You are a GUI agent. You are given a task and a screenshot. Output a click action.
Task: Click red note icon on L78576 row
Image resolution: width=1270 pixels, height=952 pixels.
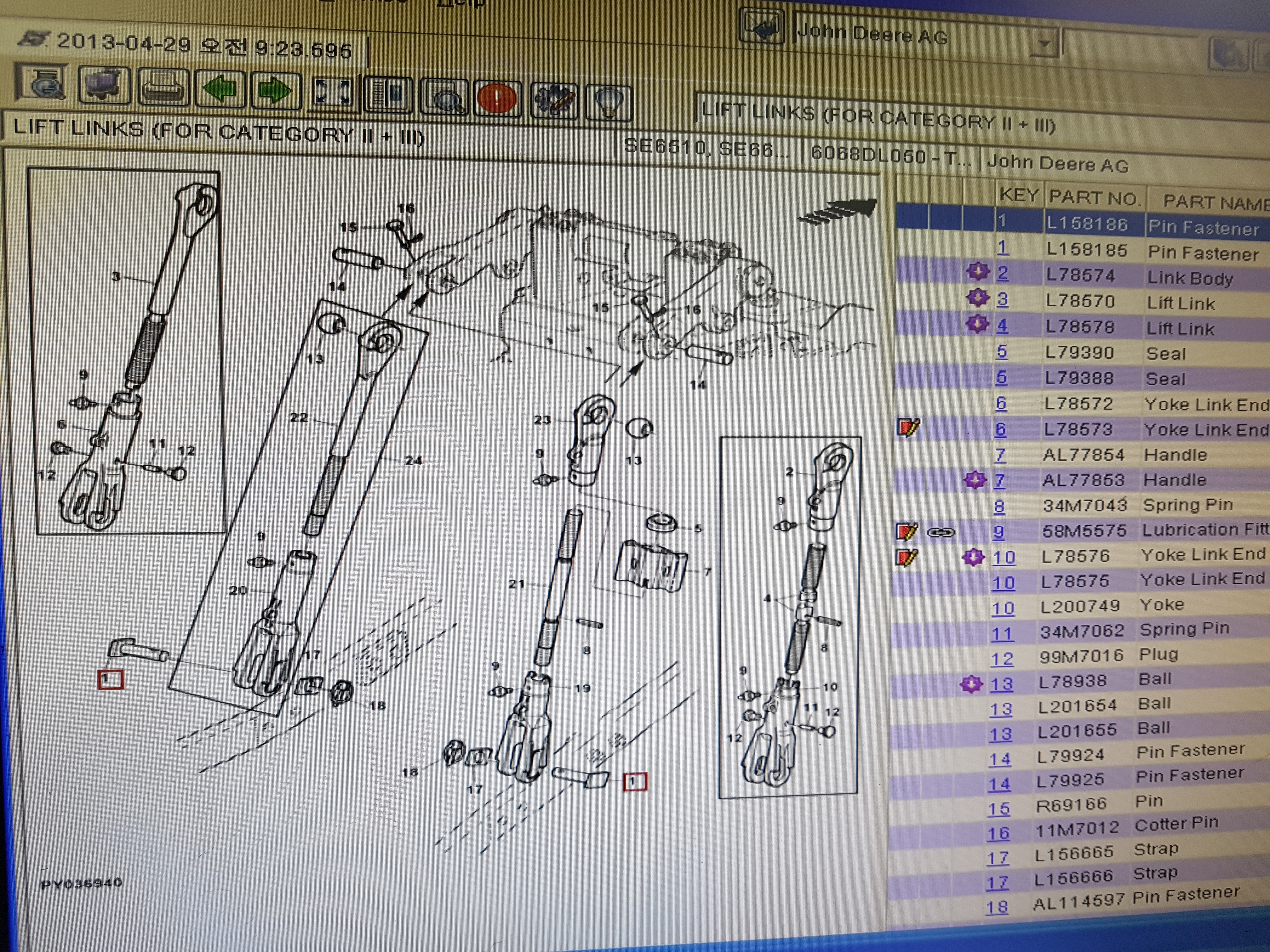coord(906,557)
